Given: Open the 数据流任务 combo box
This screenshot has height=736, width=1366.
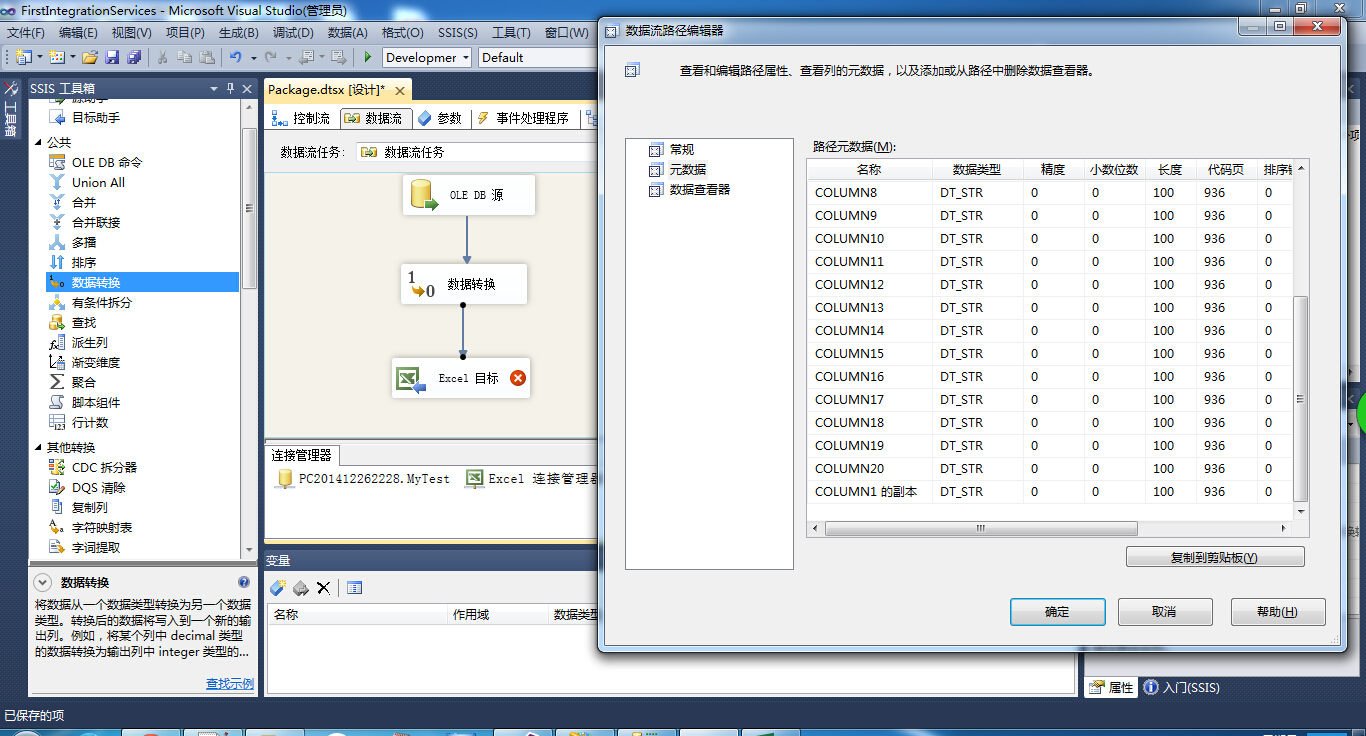Looking at the screenshot, I should click(x=478, y=152).
